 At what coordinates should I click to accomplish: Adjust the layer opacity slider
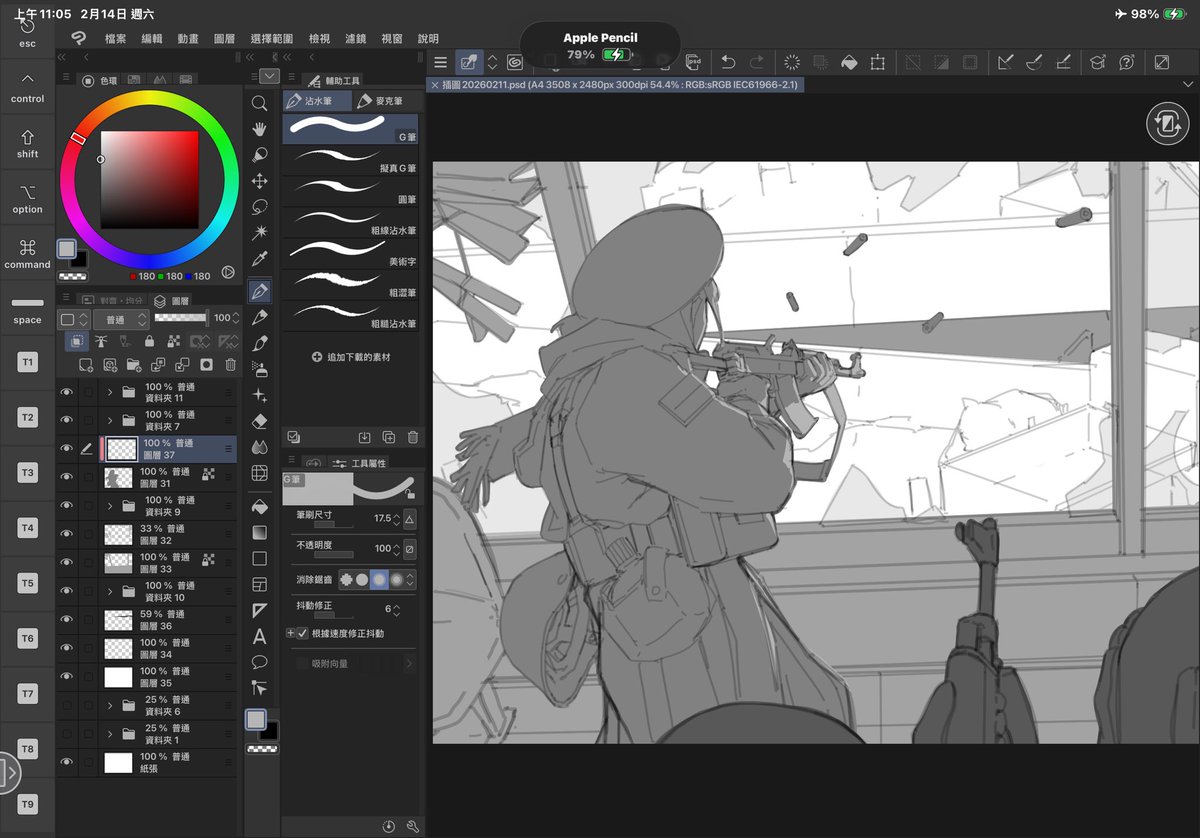coord(180,318)
